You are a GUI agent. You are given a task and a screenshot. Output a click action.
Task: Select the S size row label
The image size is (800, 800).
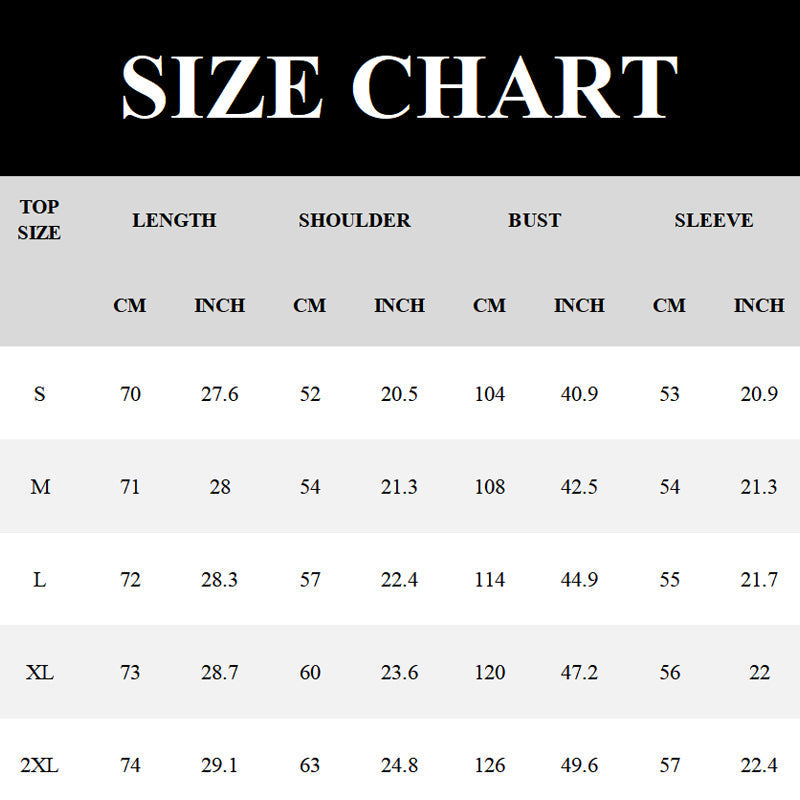tap(40, 394)
